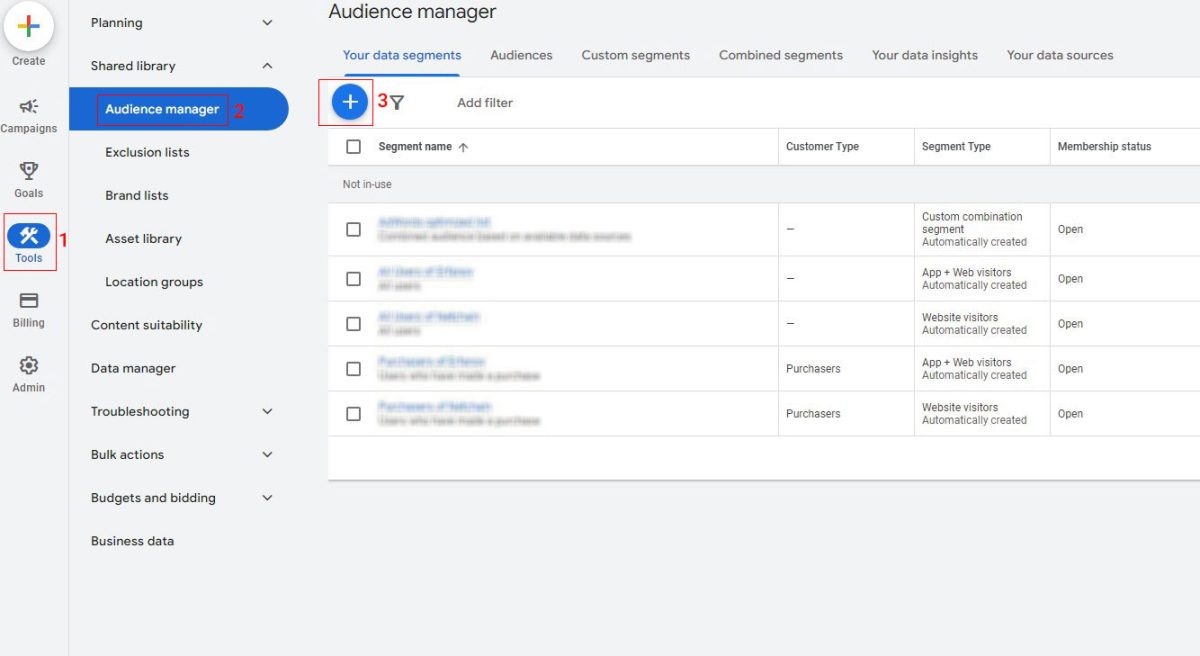Viewport: 1200px width, 656px height.
Task: Expand Budgets and bidding section
Action: [x=267, y=497]
